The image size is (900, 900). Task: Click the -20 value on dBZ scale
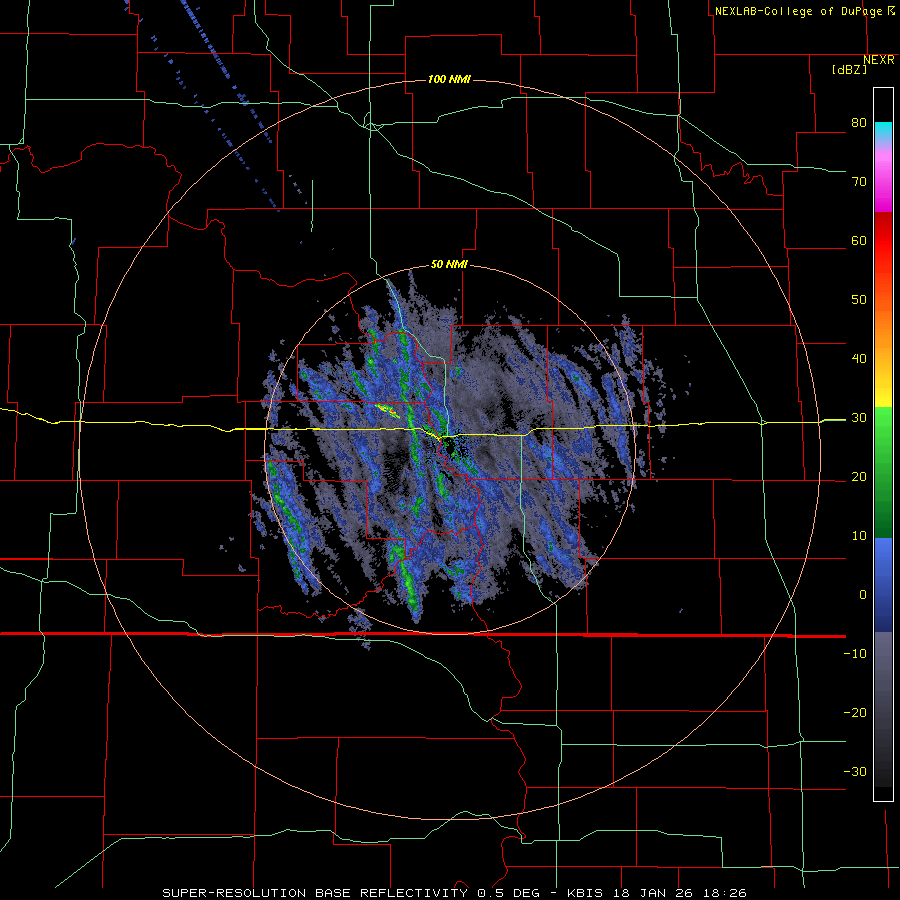855,713
